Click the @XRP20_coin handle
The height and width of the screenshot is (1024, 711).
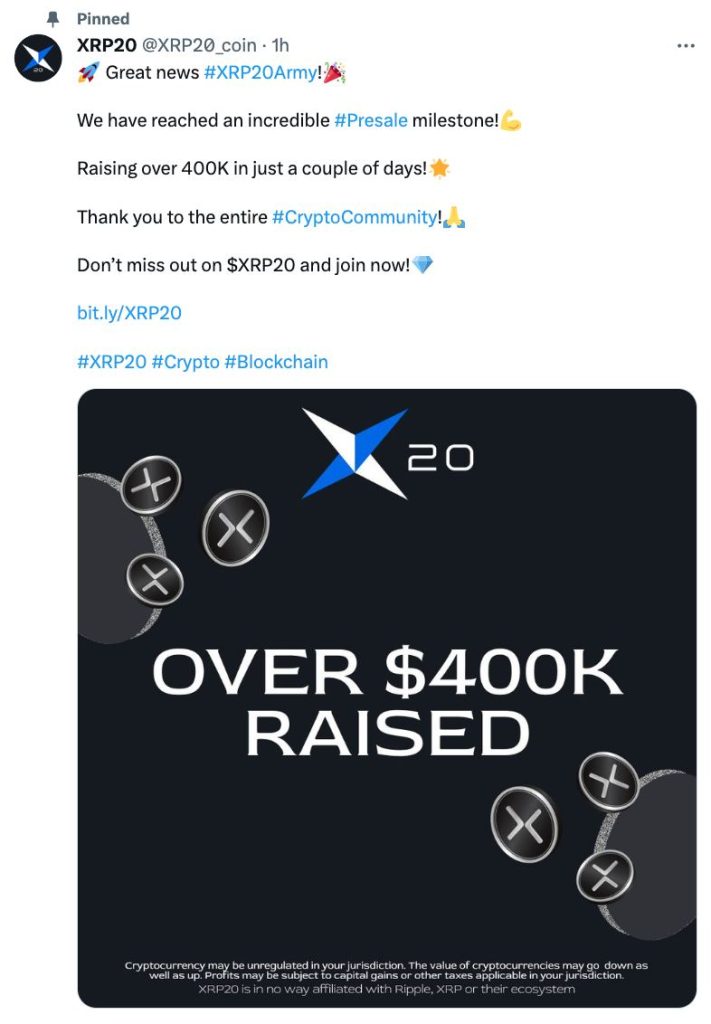(x=199, y=46)
